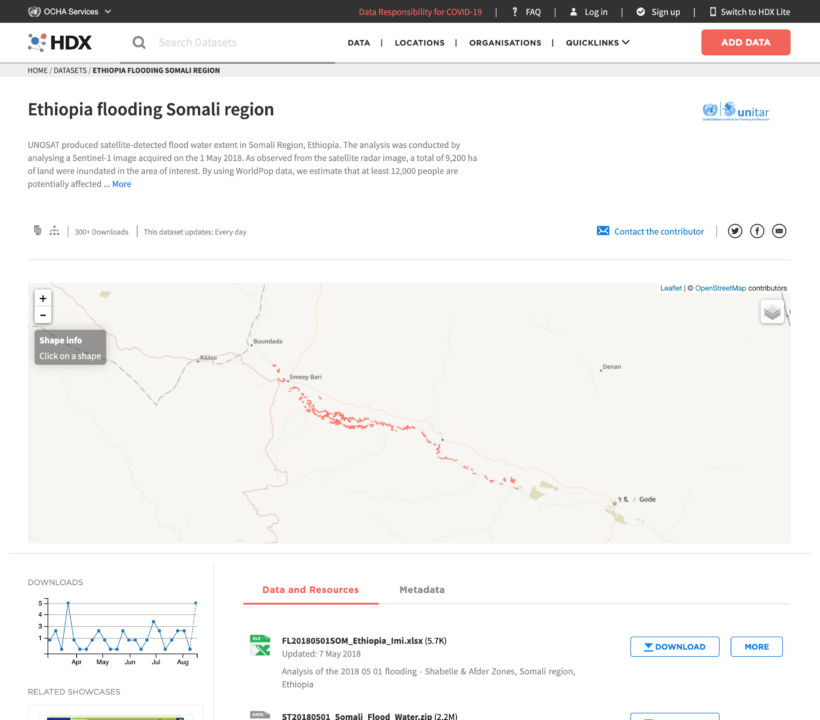The height and width of the screenshot is (720, 820).
Task: Click the UNITAR organisation logo
Action: pyautogui.click(x=736, y=111)
